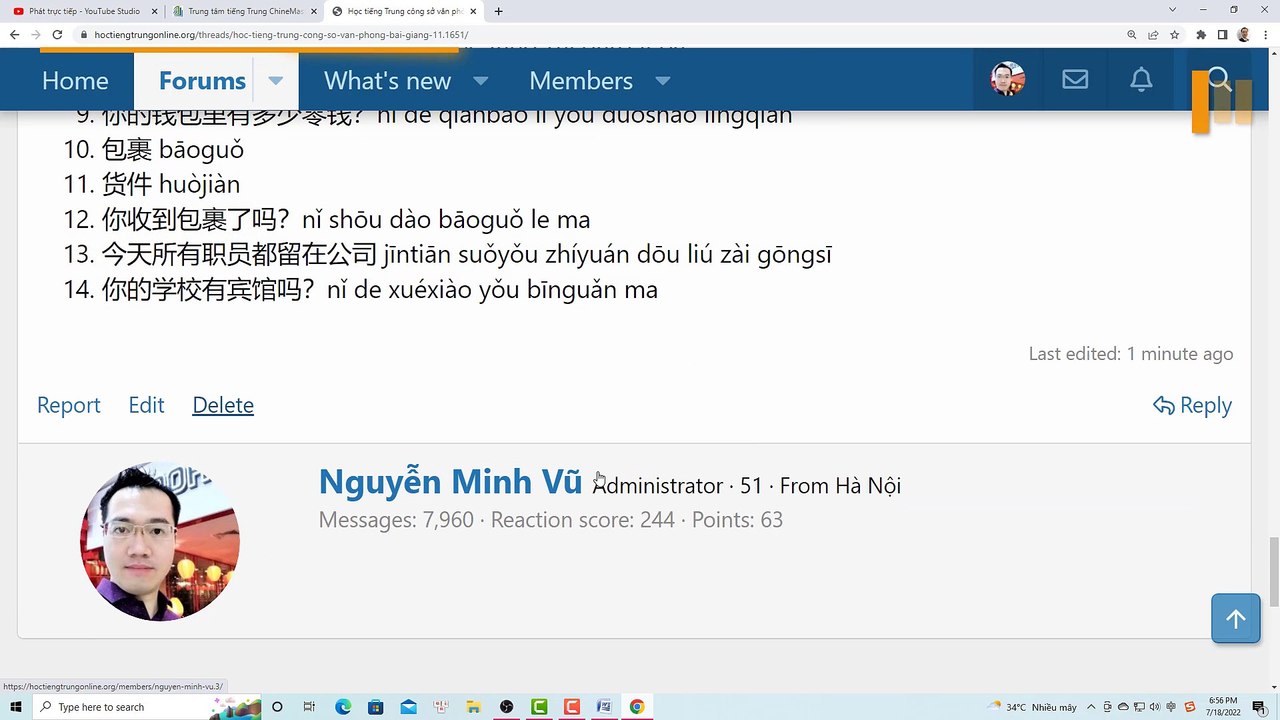1280x720 pixels.
Task: Click the line '包裹 bāoguǒ'
Action: click(x=173, y=150)
